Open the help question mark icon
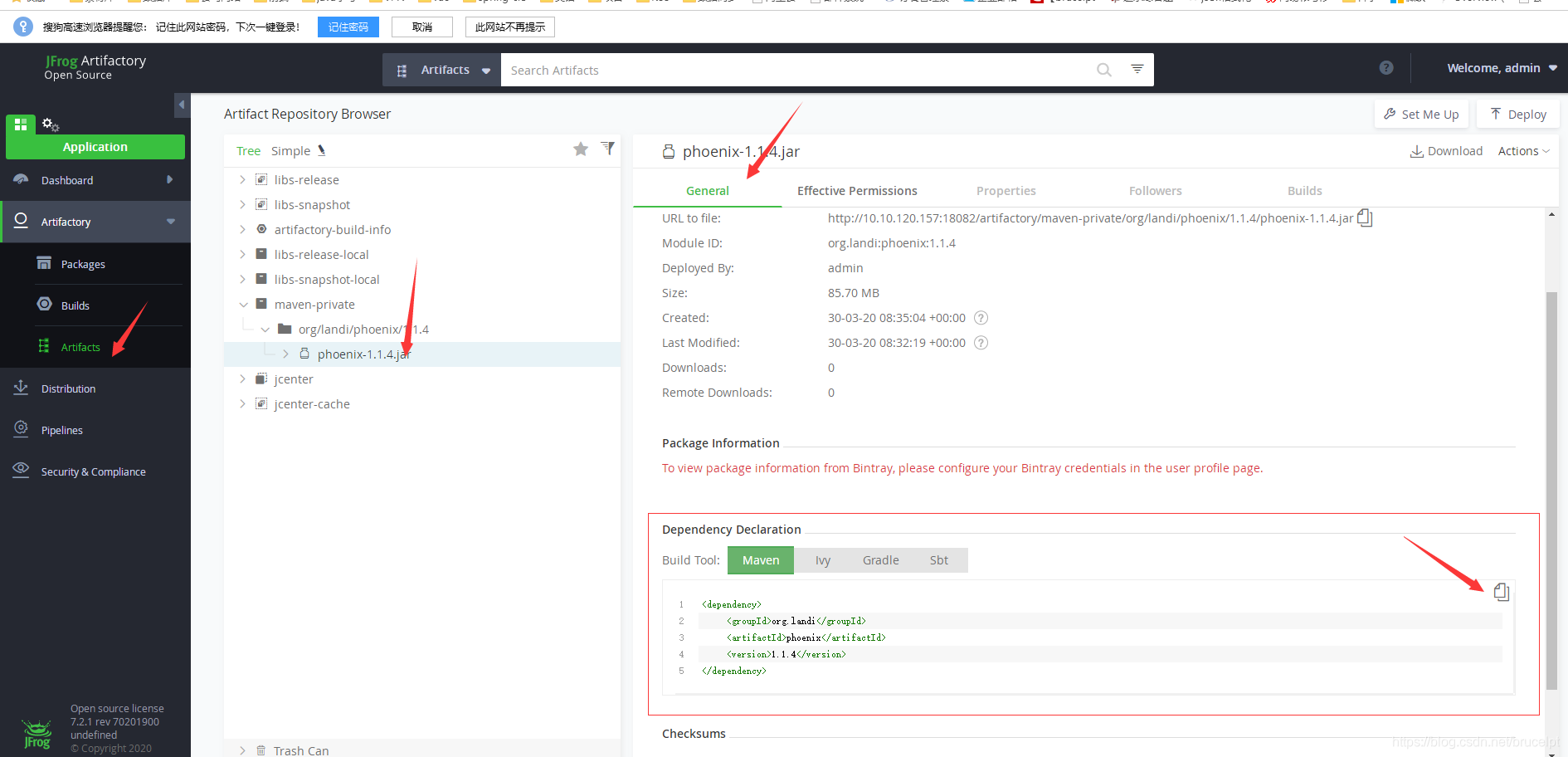Image resolution: width=1568 pixels, height=757 pixels. click(1386, 68)
